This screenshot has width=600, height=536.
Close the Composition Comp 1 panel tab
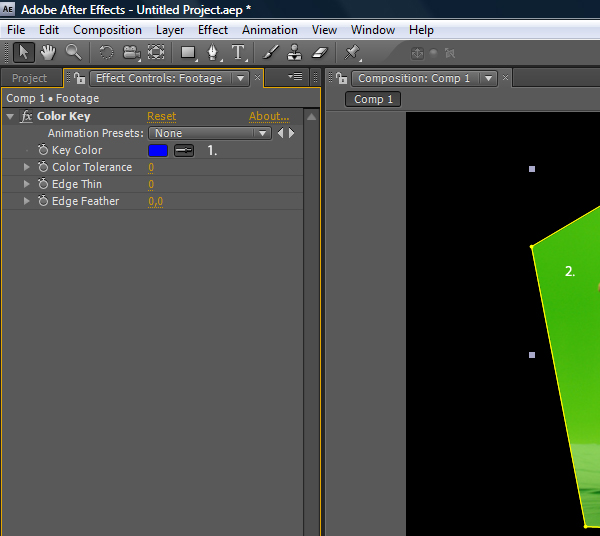pos(505,78)
